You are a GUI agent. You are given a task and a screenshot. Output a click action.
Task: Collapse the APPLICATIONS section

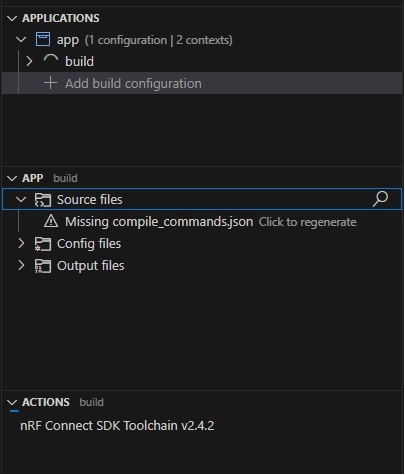12,18
